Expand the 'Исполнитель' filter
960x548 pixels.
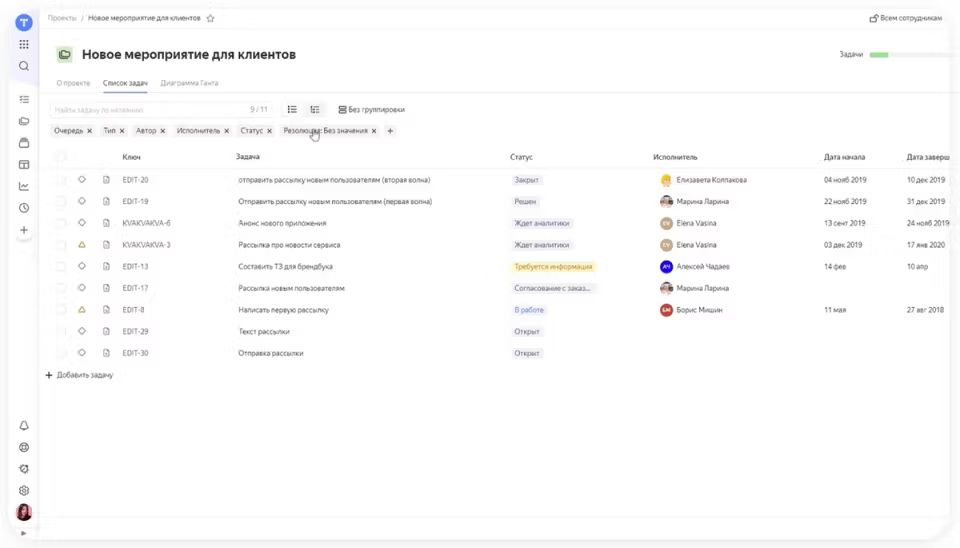tap(198, 131)
